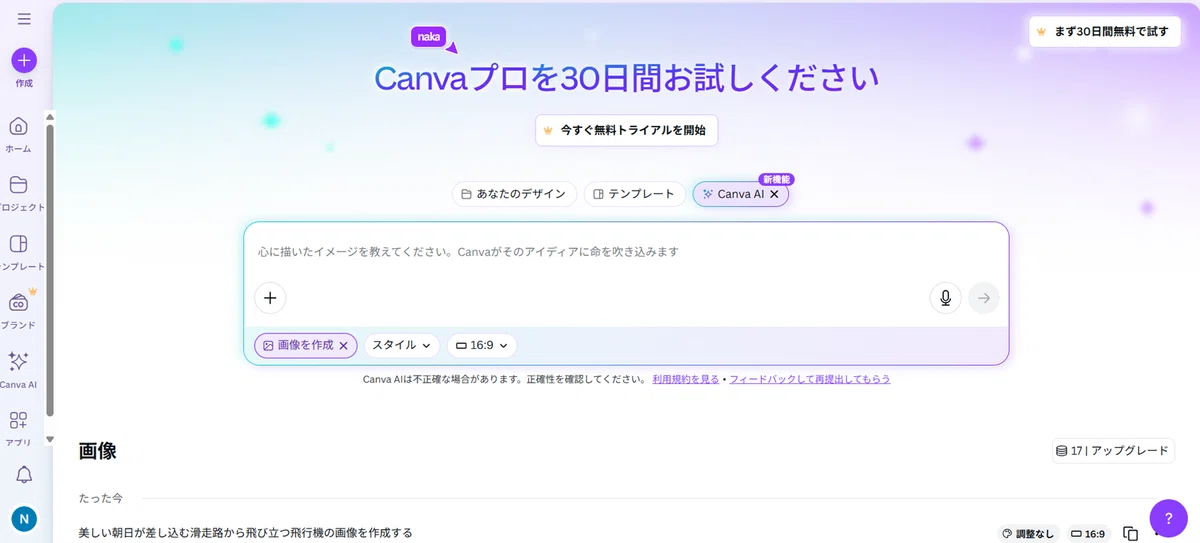Click the sidebar scroll up arrow
This screenshot has width=1200, height=543.
[50, 116]
